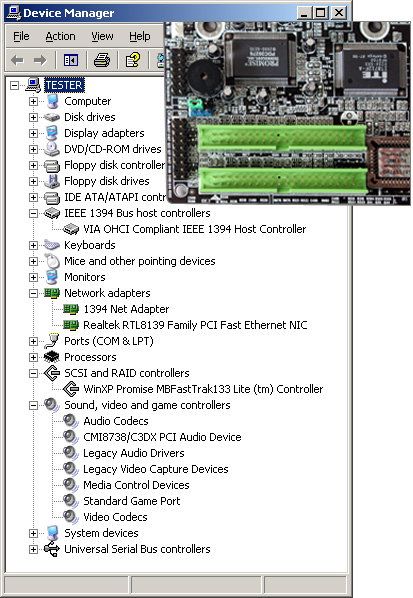413x598 pixels.
Task: Select the Audio Codecs device
Action: pyautogui.click(x=116, y=421)
